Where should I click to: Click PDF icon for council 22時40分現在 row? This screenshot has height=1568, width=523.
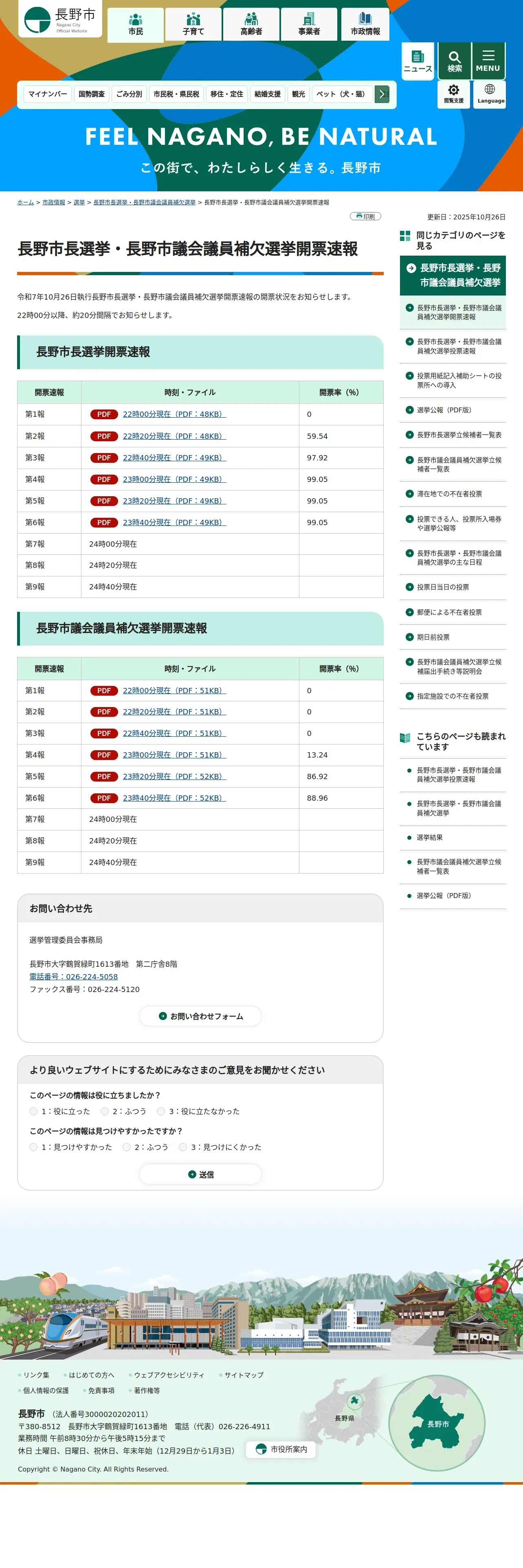(x=104, y=734)
